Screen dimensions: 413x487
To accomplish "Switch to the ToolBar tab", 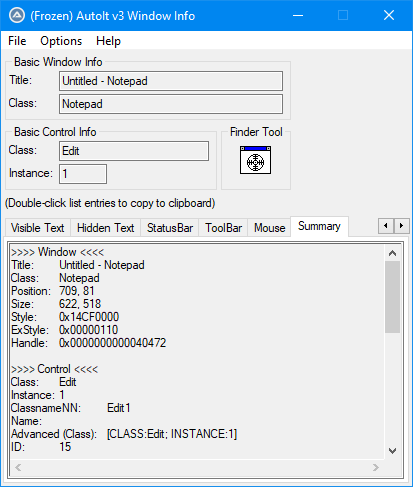I will (223, 228).
